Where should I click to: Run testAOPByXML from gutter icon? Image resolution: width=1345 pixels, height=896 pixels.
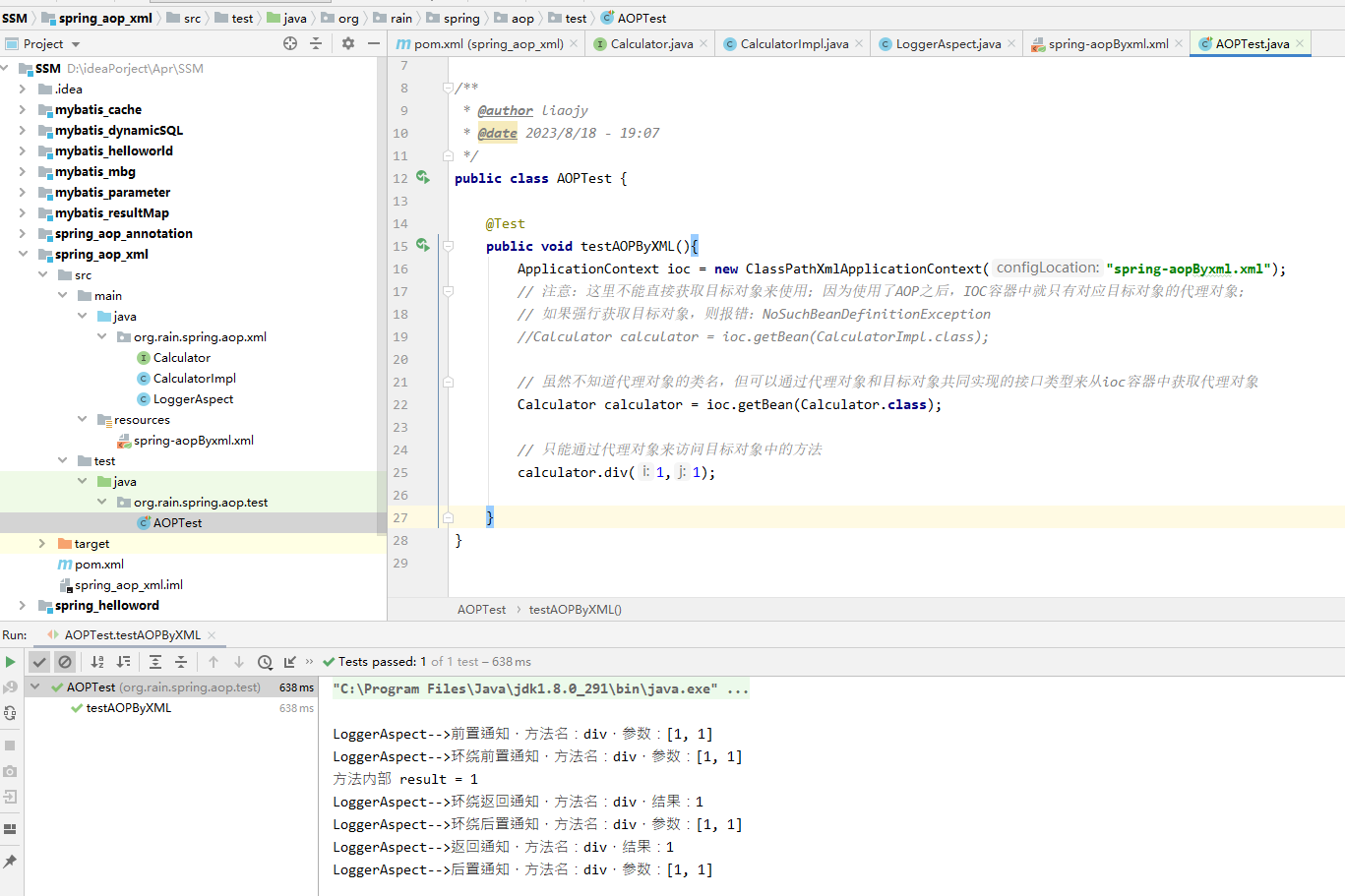422,245
